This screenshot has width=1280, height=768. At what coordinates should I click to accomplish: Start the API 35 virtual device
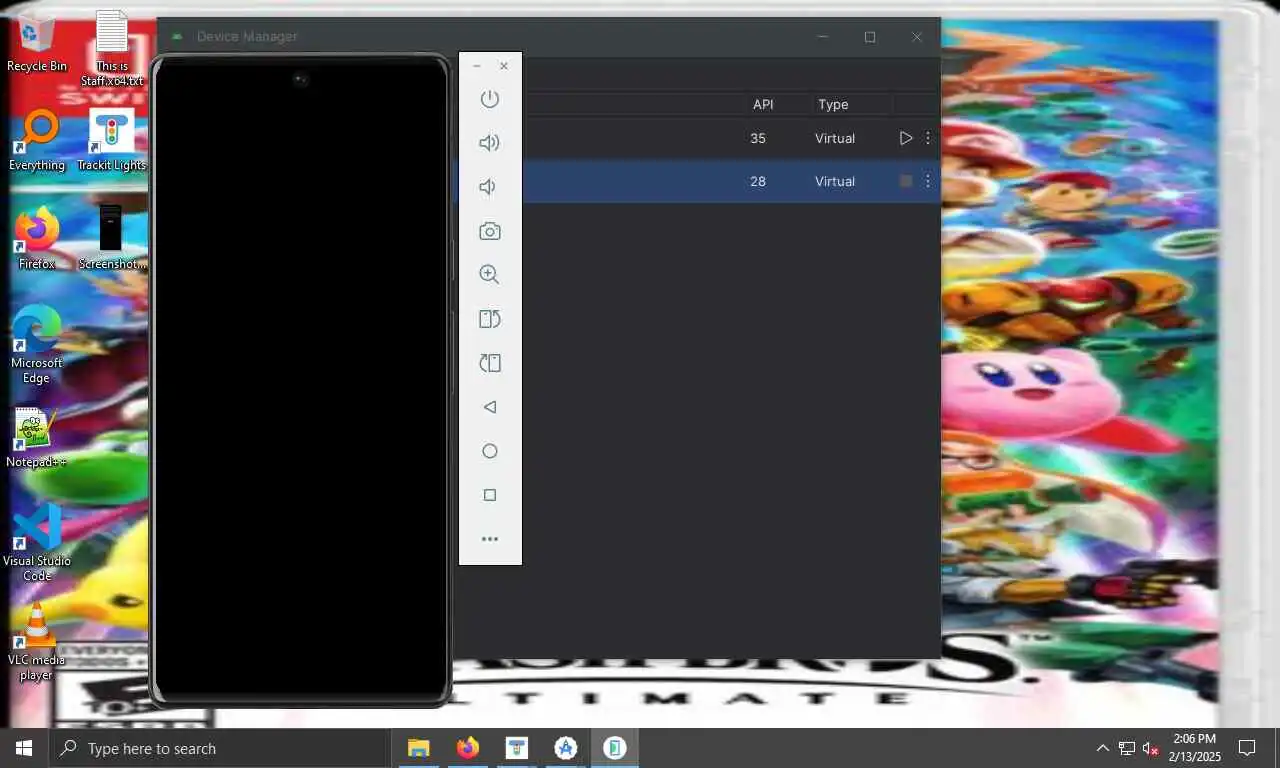(x=905, y=138)
